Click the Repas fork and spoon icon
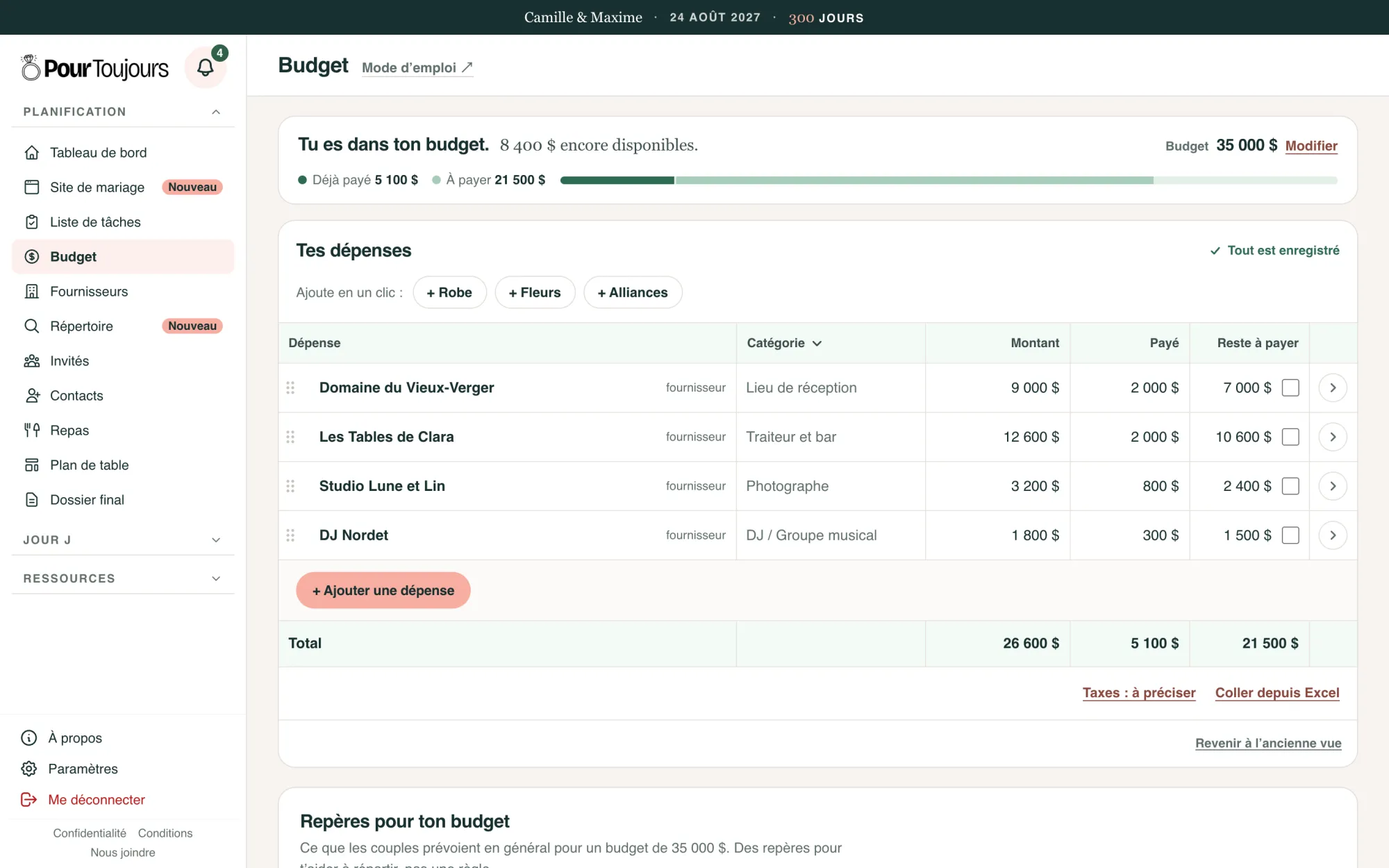1389x868 pixels. click(32, 431)
